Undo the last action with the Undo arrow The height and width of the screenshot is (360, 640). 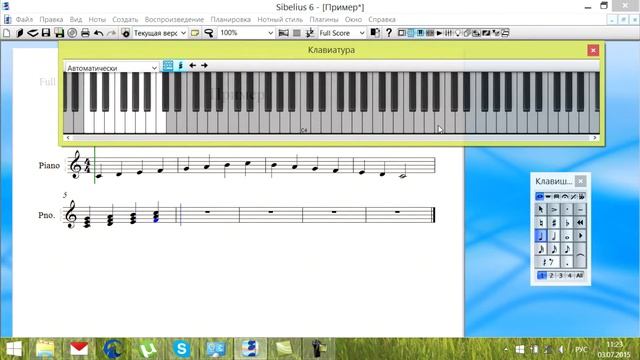[98, 33]
